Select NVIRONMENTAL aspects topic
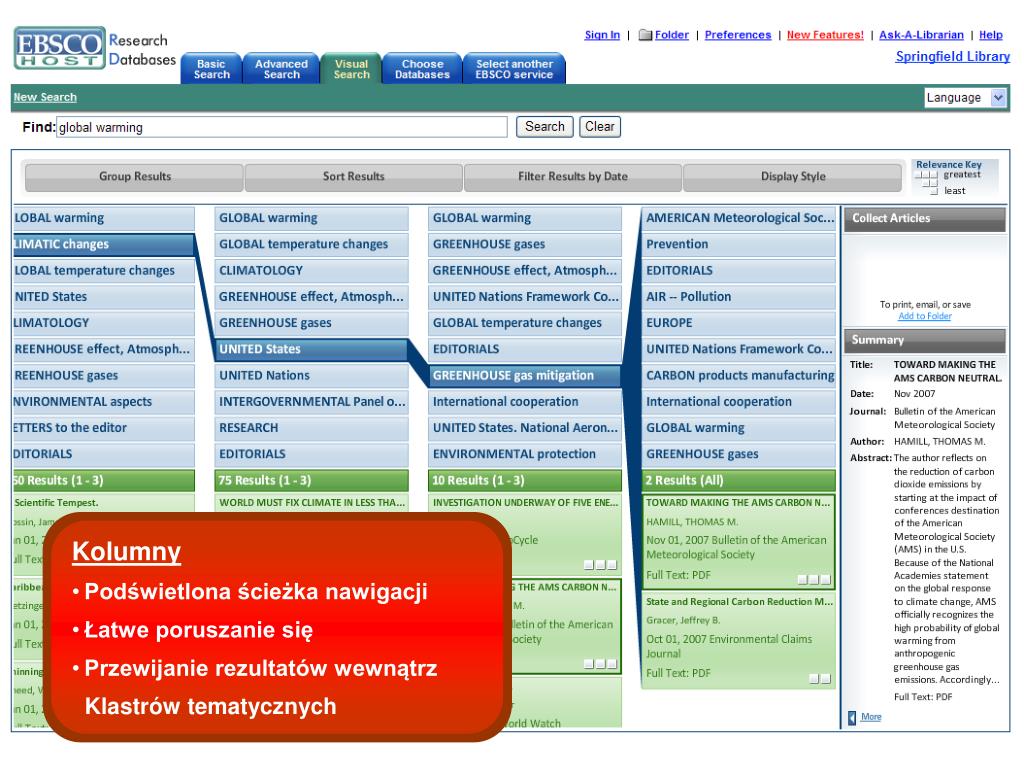1024x768 pixels. 104,402
